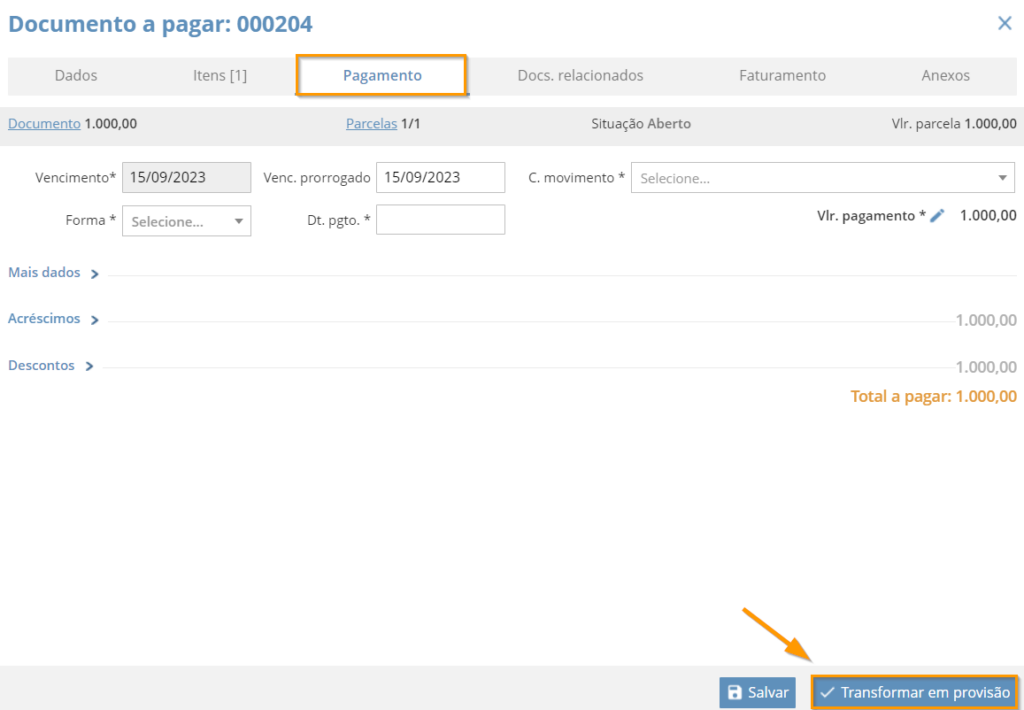Click the Documento a pagar: 000204 title
This screenshot has width=1024, height=710.
coord(160,24)
